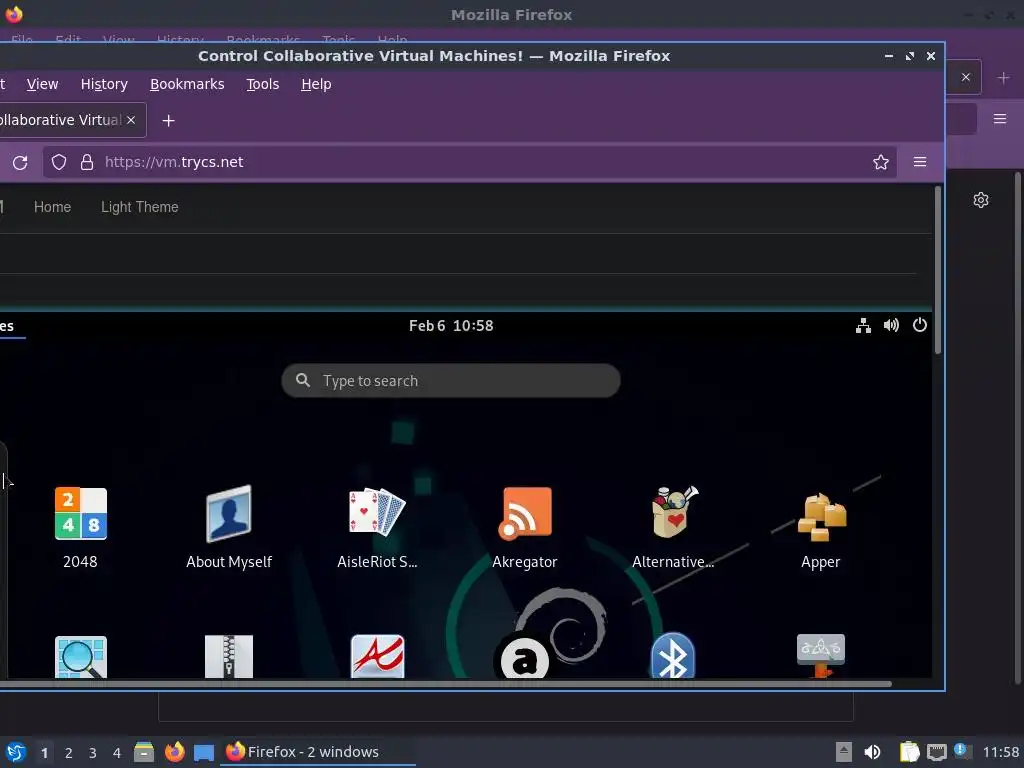Switch to workspace 3

pos(93,753)
